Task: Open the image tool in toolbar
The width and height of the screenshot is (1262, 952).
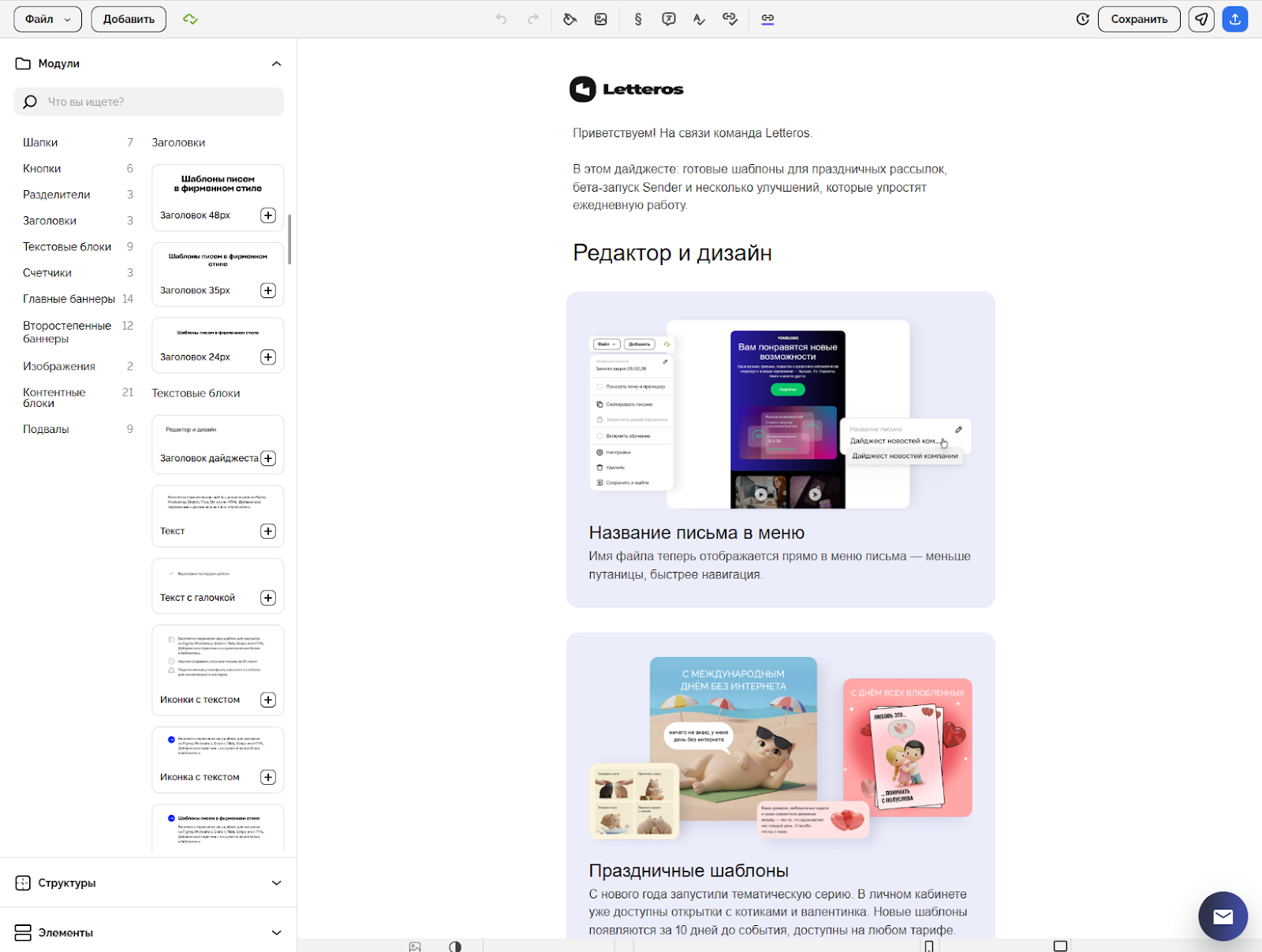Action: tap(601, 19)
